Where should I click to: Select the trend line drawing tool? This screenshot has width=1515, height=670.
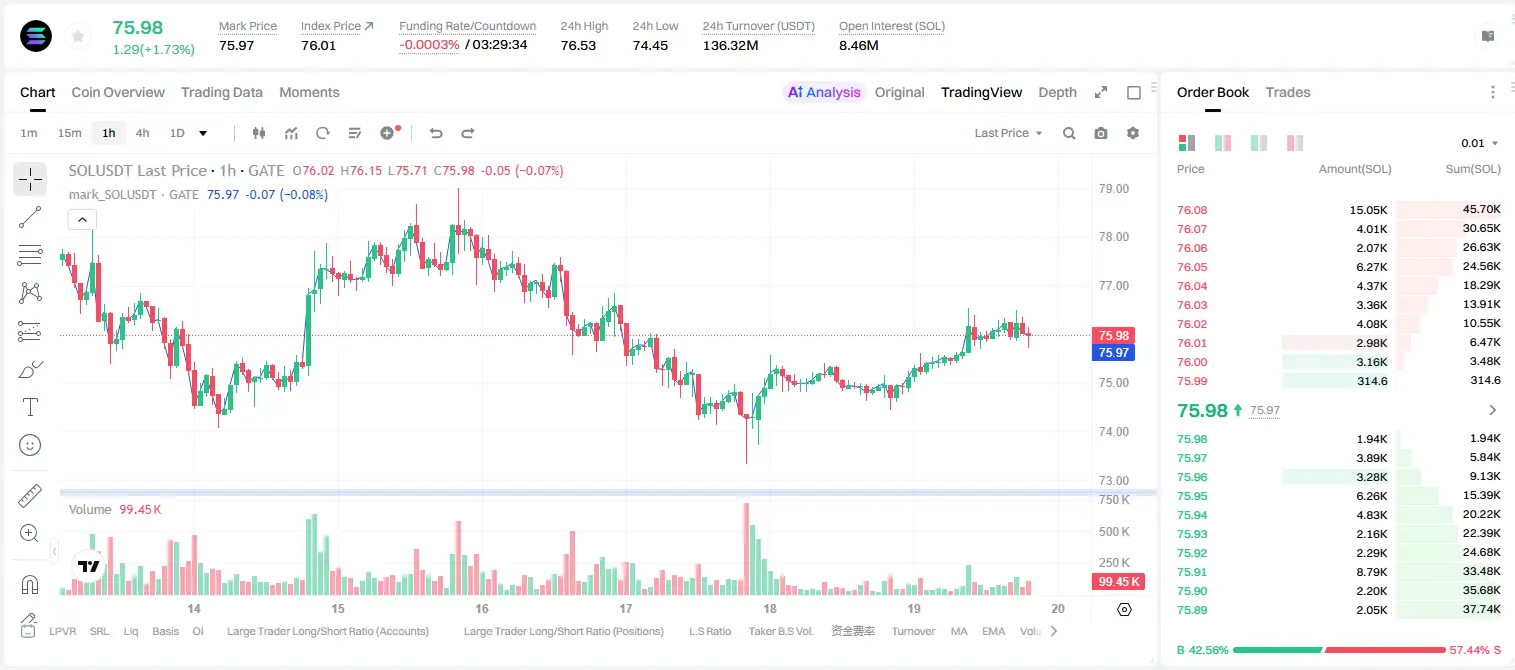coord(30,217)
